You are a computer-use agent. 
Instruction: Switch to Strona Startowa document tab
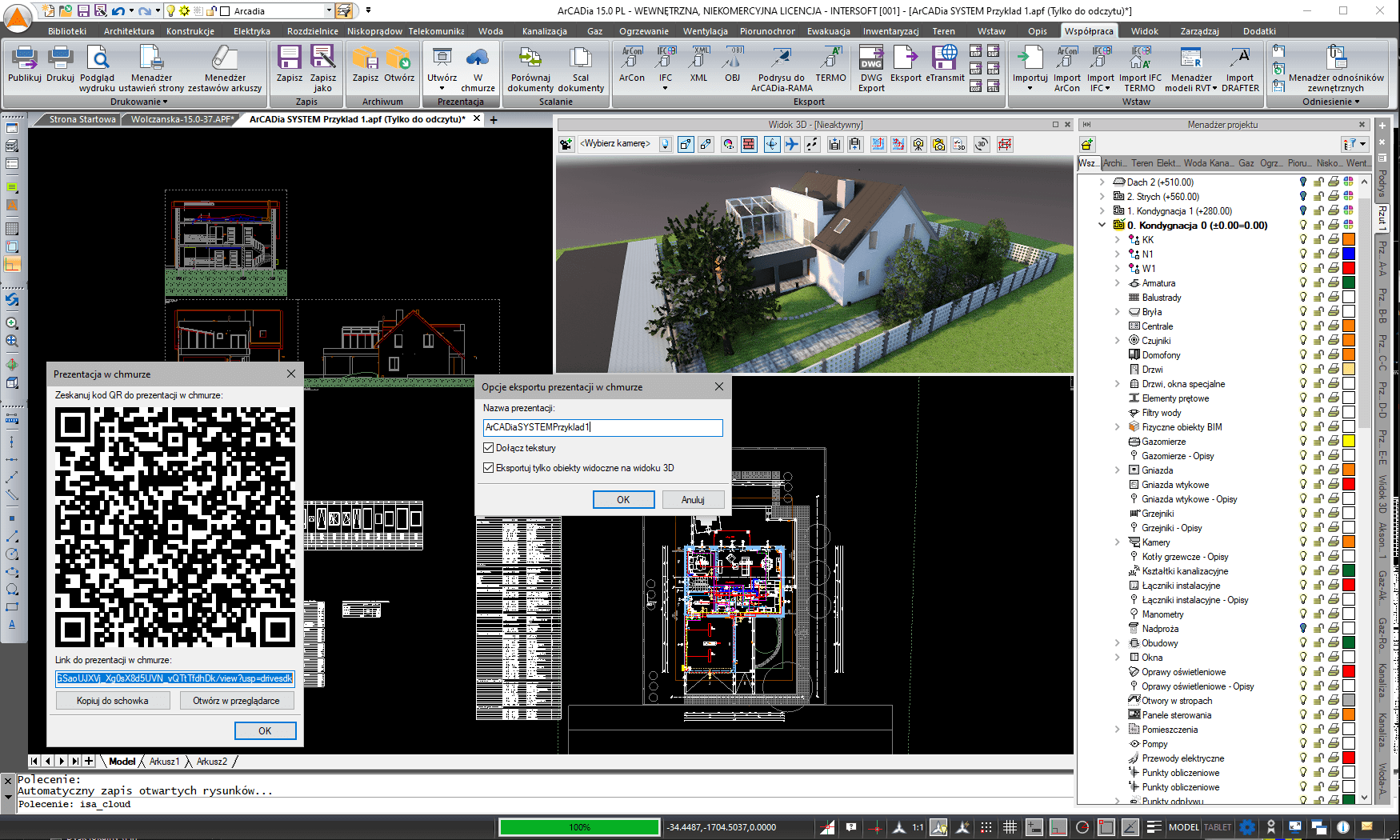coord(82,119)
